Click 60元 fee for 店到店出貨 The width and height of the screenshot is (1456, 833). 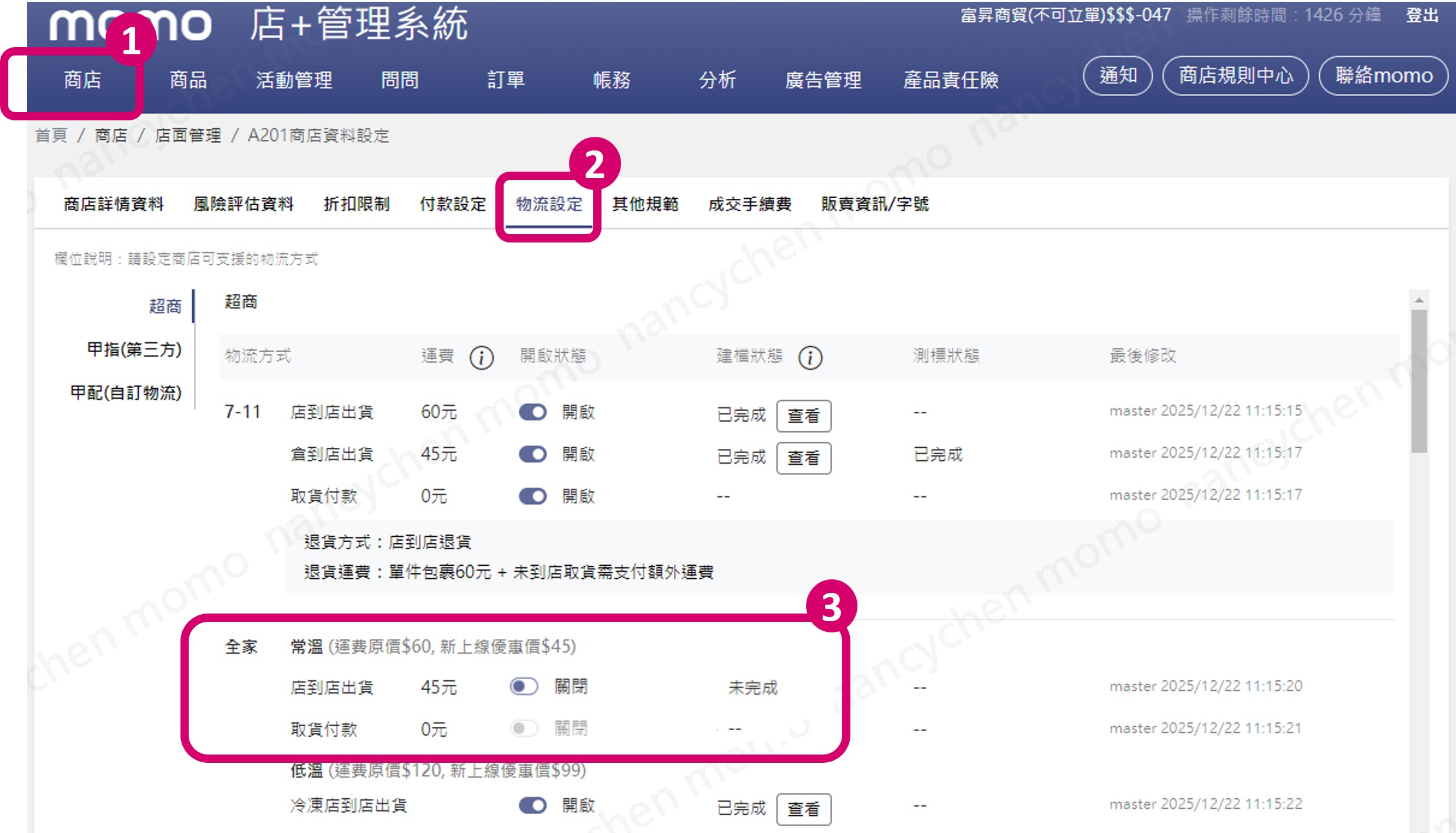[x=439, y=412]
